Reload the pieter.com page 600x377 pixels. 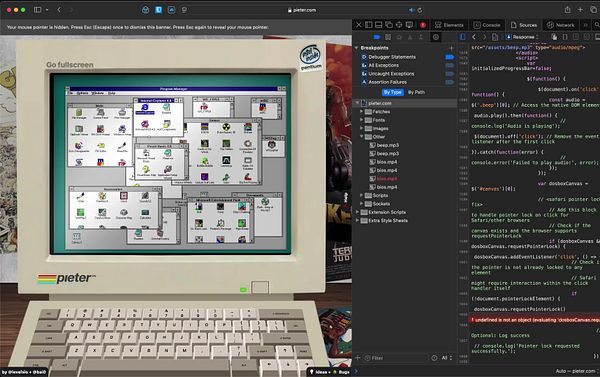click(x=420, y=10)
